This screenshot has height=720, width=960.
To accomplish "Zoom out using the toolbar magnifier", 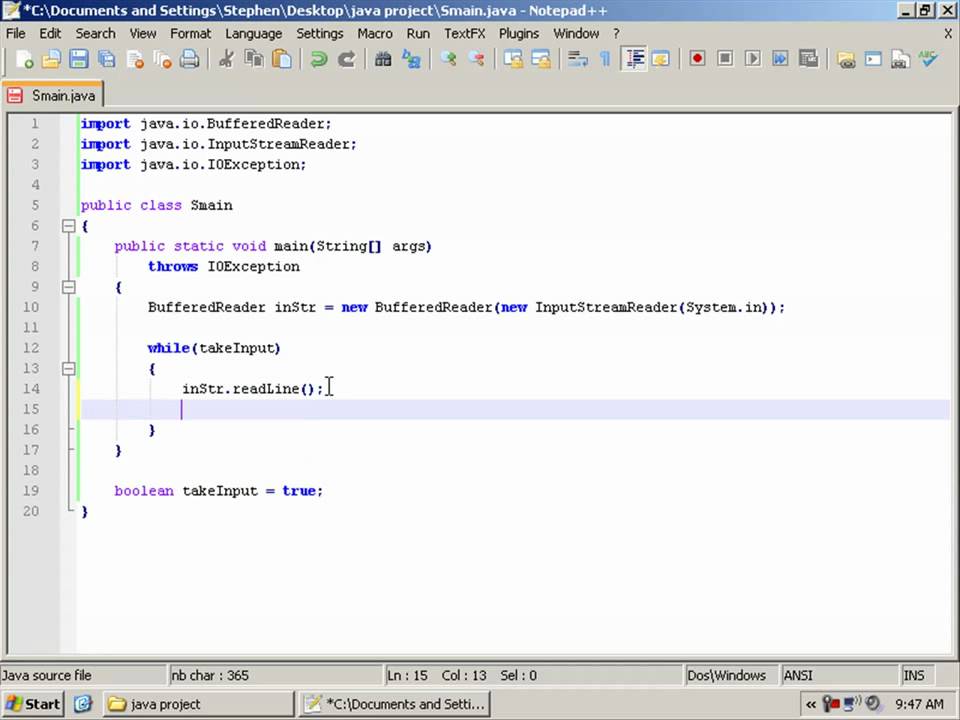I will click(476, 59).
